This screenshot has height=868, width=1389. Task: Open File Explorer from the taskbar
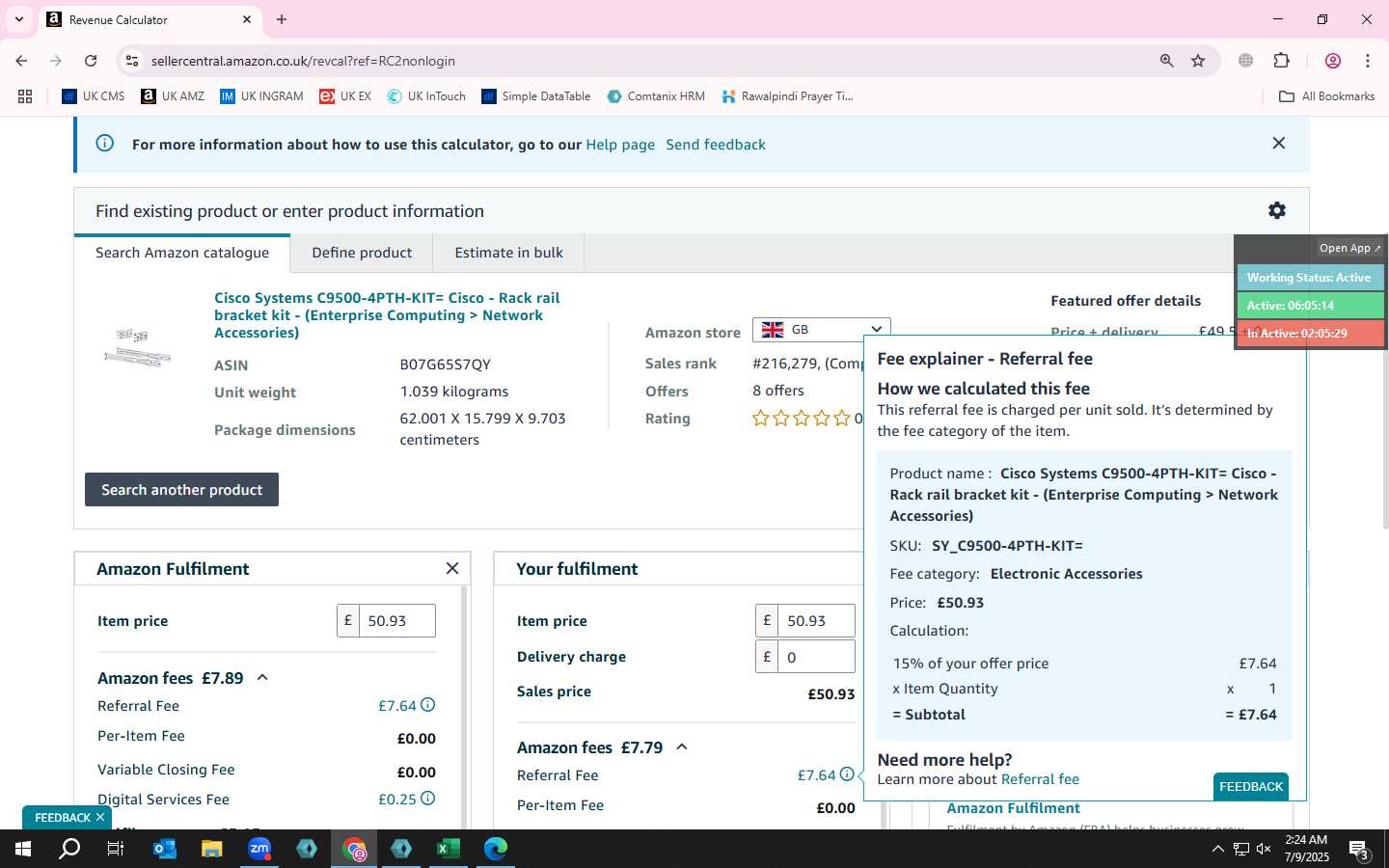[x=212, y=849]
